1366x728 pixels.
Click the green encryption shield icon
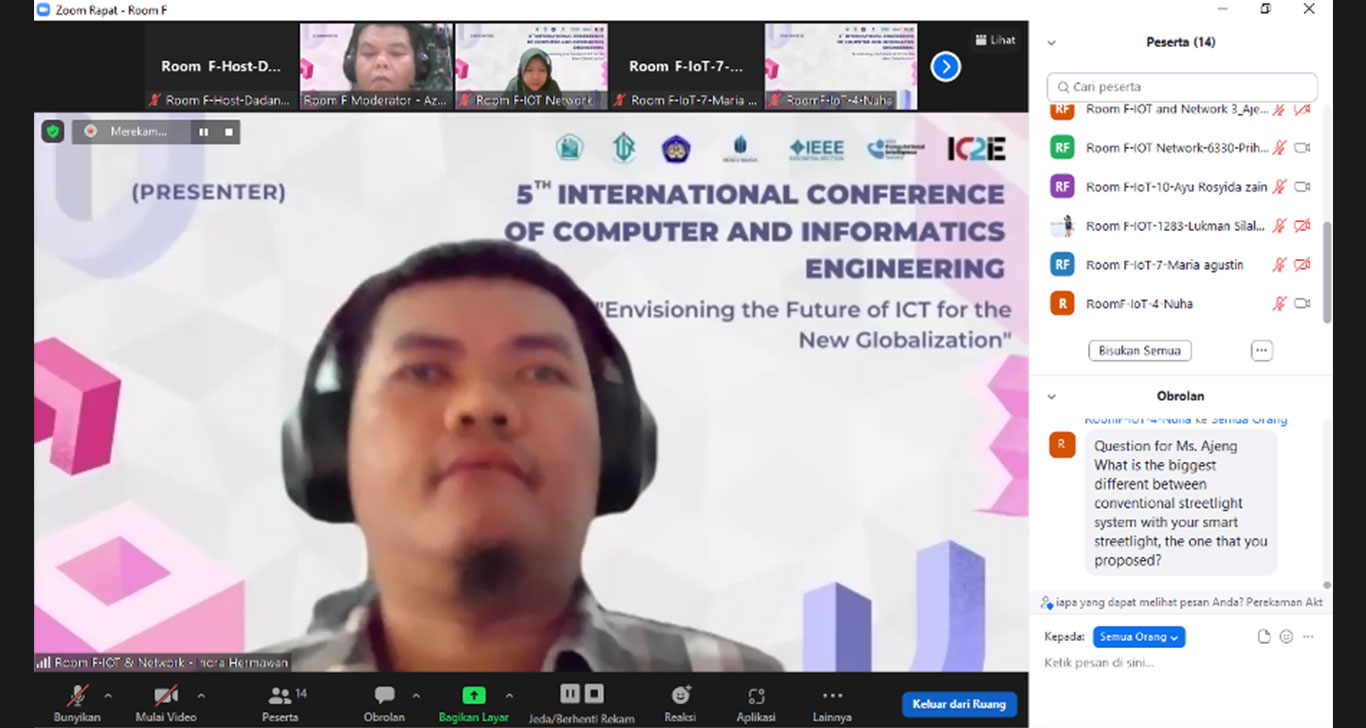pos(53,131)
